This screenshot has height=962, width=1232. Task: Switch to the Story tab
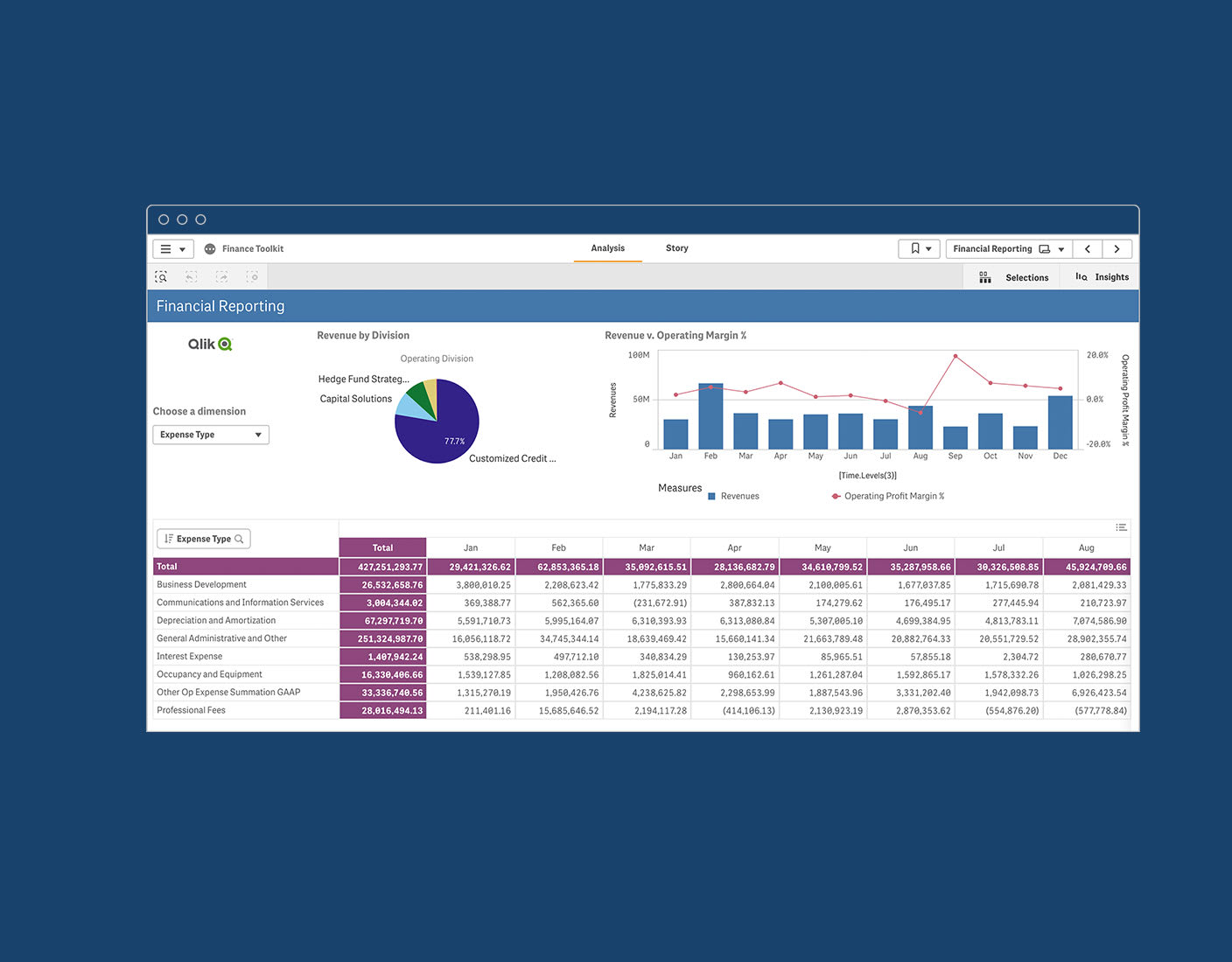[x=676, y=247]
